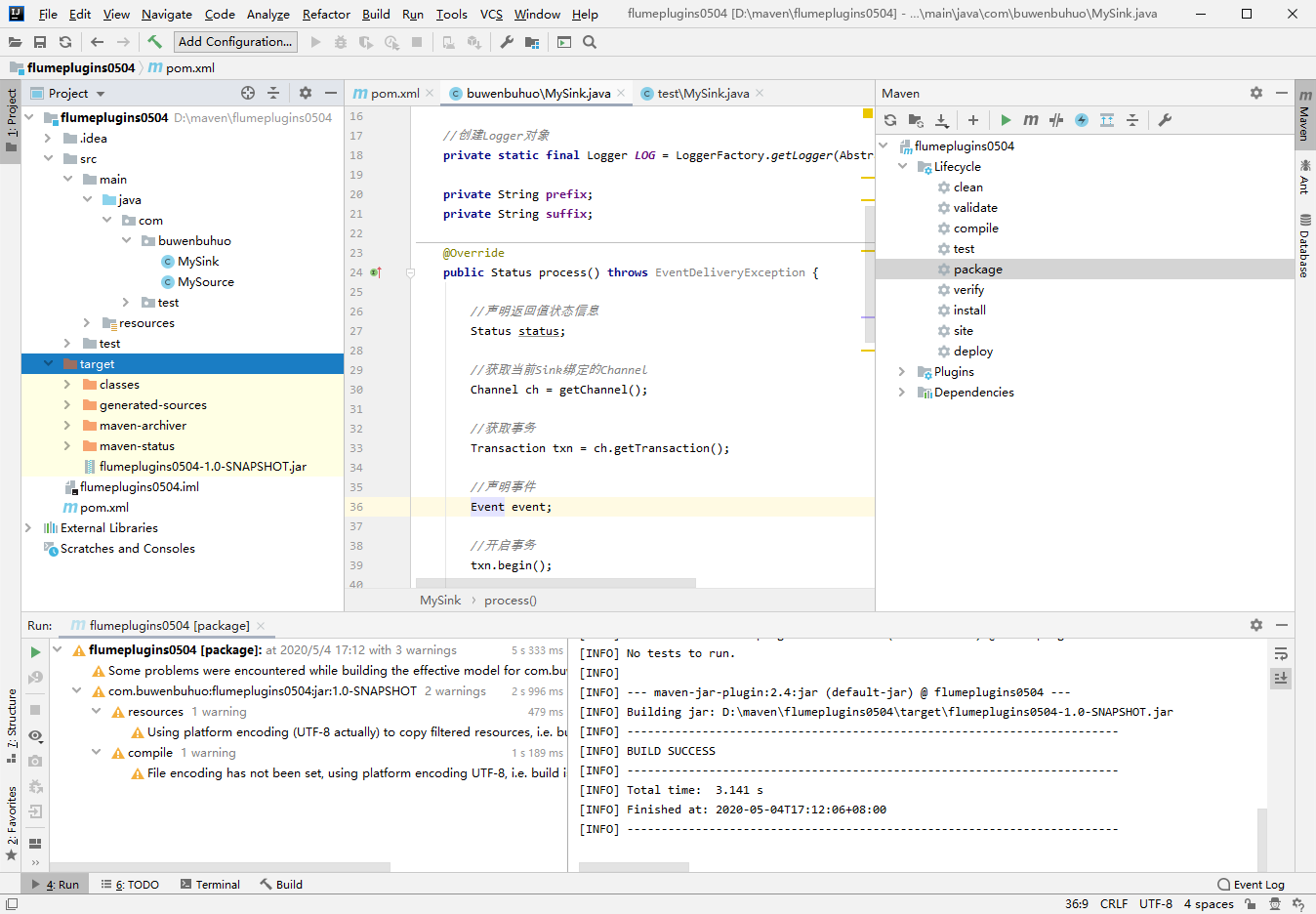The height and width of the screenshot is (914, 1316).
Task: Toggle Maven Offline Mode
Action: click(x=1056, y=120)
